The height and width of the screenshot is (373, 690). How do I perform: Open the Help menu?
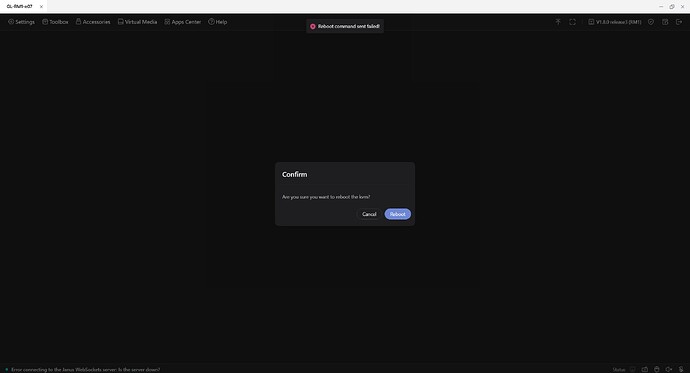(217, 22)
